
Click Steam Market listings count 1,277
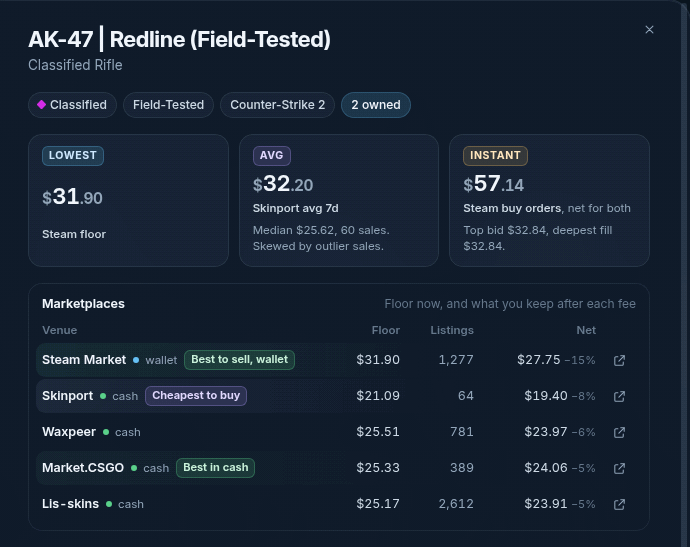(456, 360)
